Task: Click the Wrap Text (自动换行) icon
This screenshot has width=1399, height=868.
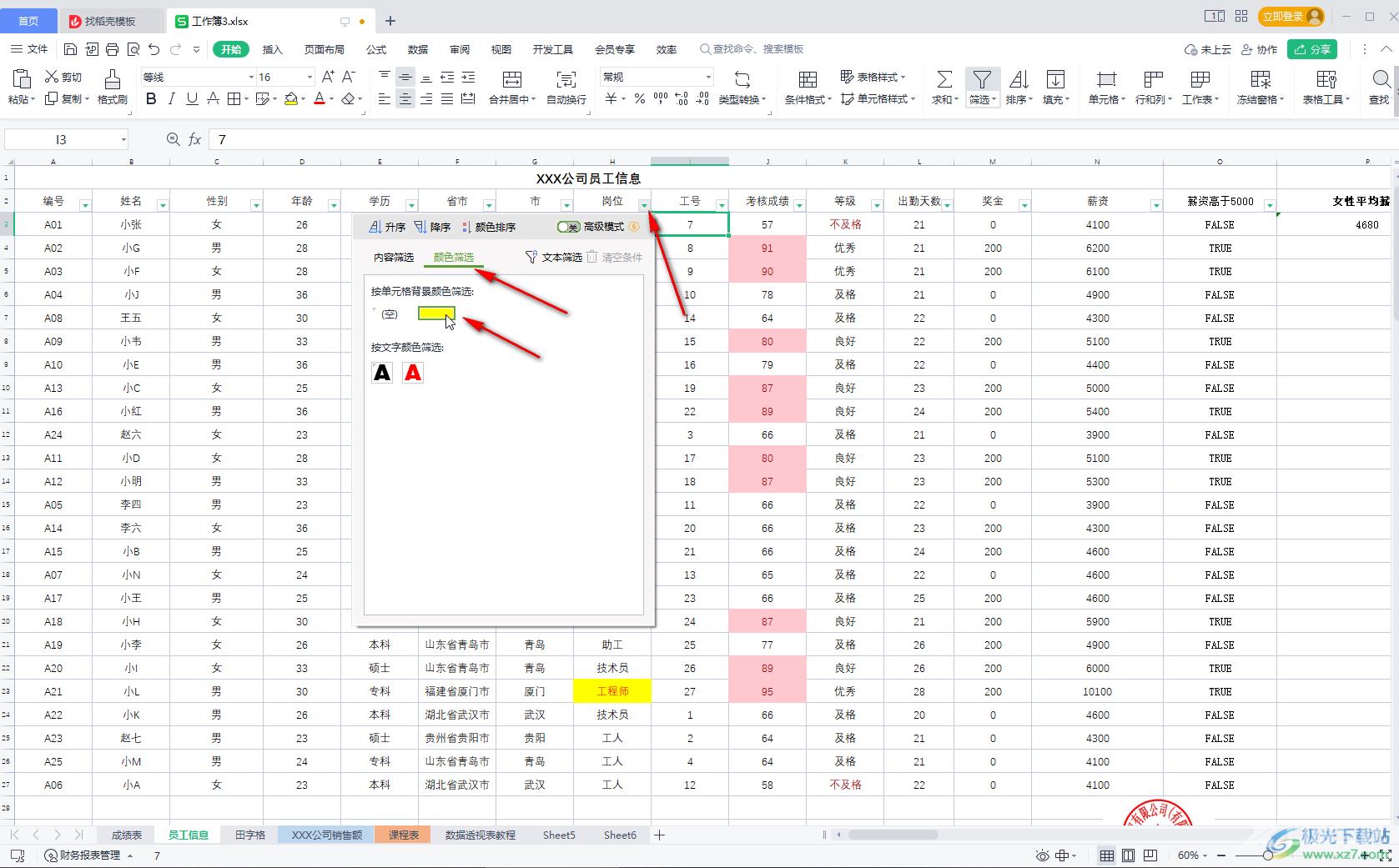Action: pyautogui.click(x=566, y=79)
